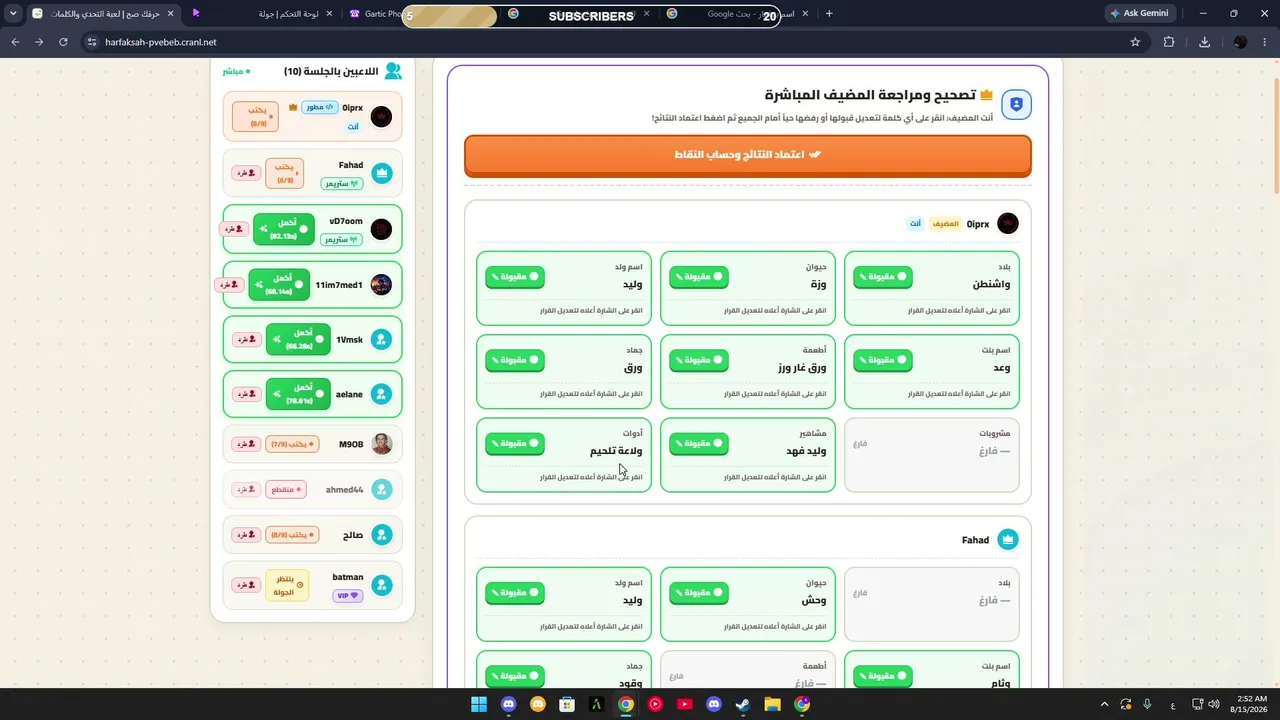Open the Chrome extensions puzzle icon

[1169, 42]
